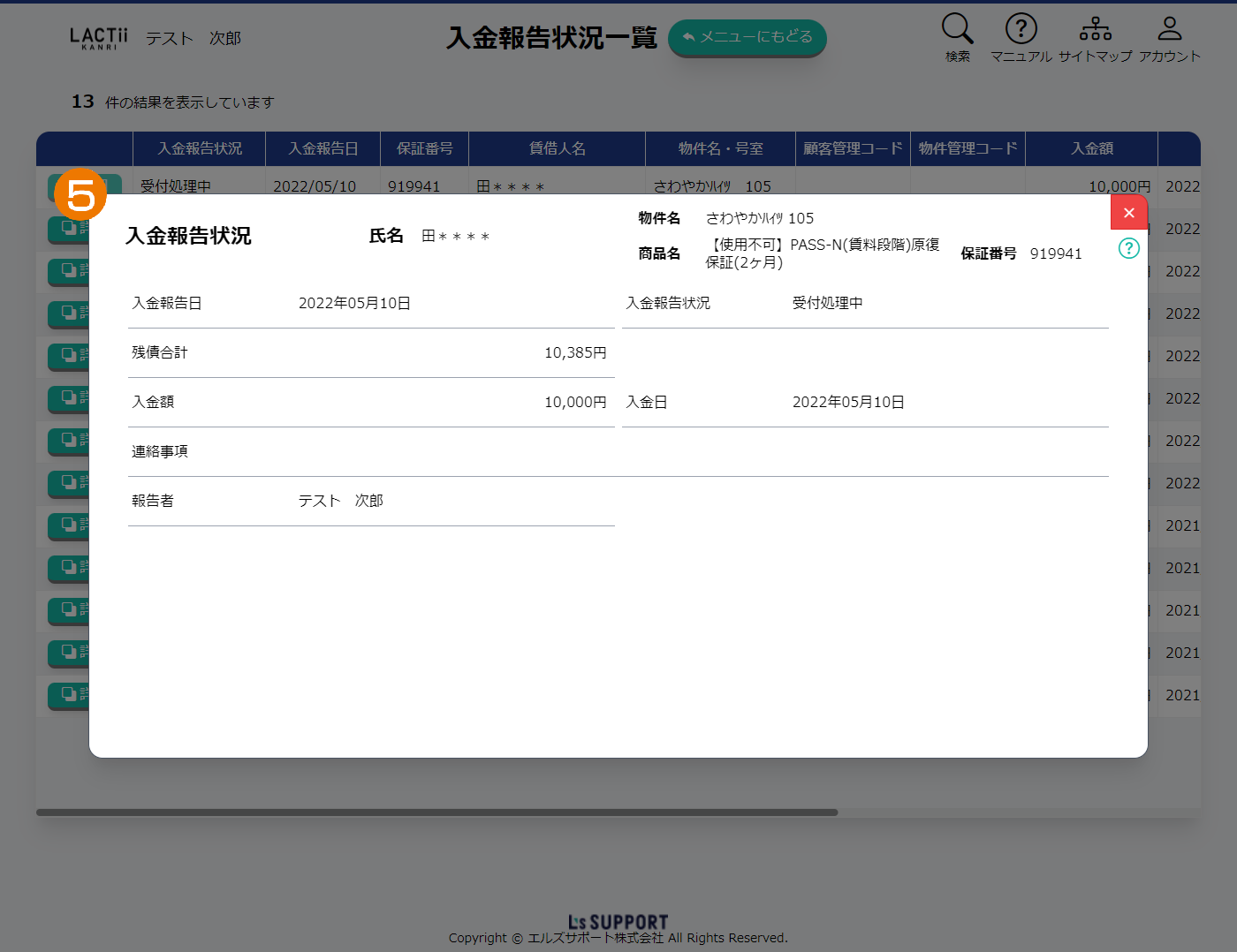Close the payment report dialog

(x=1128, y=213)
